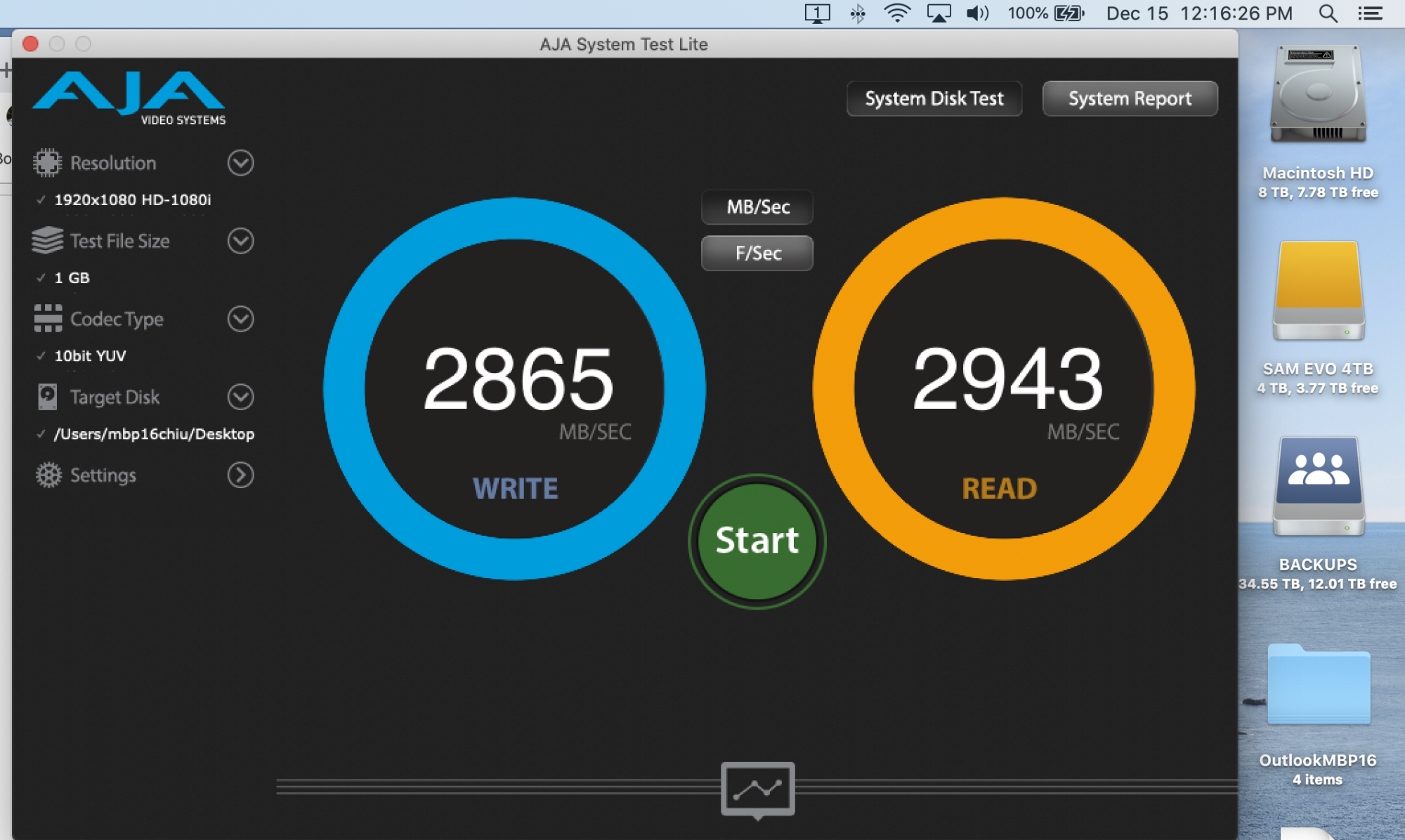Open System Disk Test view

[934, 98]
